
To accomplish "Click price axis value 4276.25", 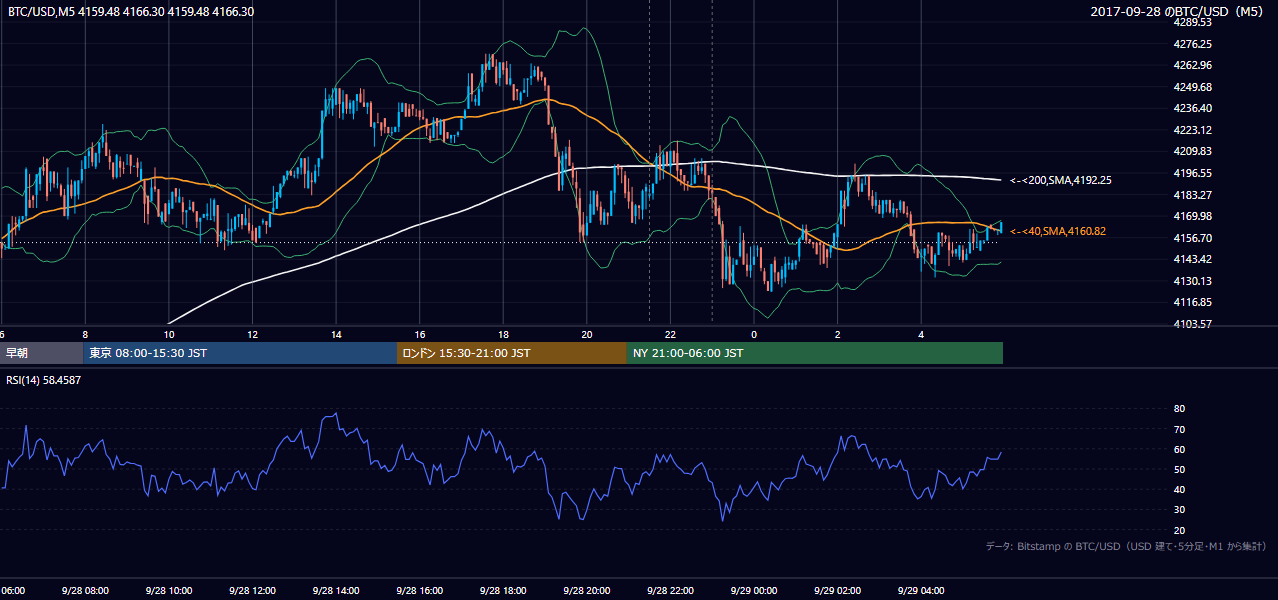I will pyautogui.click(x=1193, y=44).
